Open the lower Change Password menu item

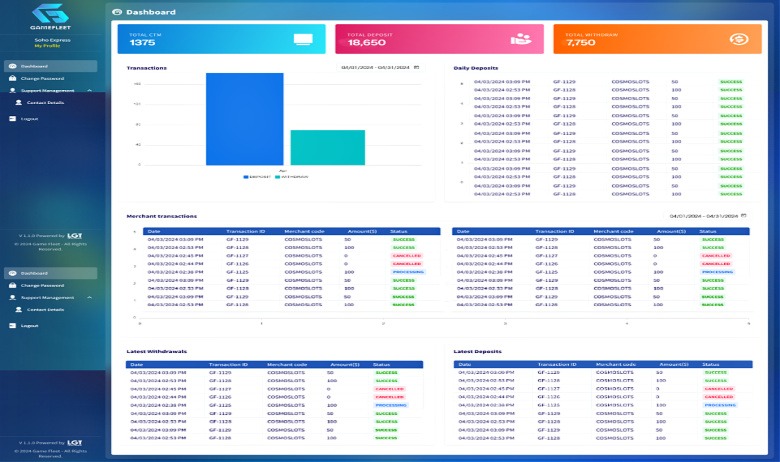42,285
